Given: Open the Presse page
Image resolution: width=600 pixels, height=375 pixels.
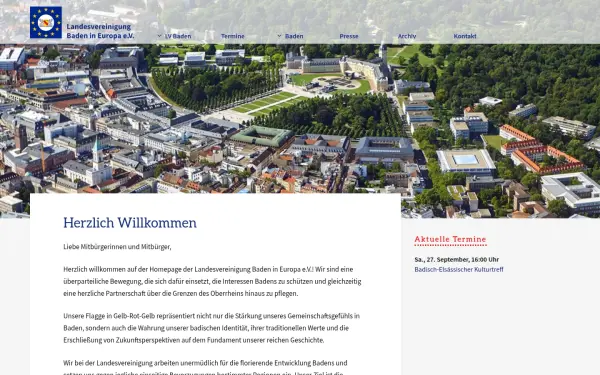Looking at the screenshot, I should [x=349, y=36].
